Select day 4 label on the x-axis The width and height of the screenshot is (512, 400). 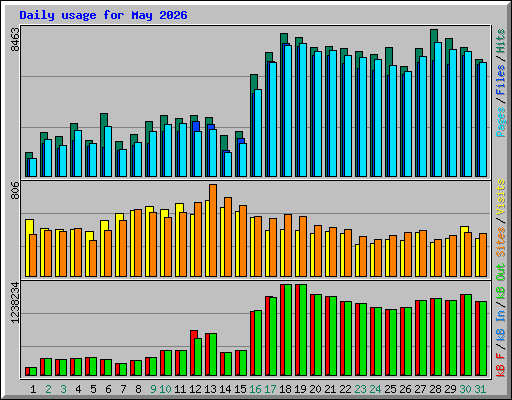tap(78, 389)
